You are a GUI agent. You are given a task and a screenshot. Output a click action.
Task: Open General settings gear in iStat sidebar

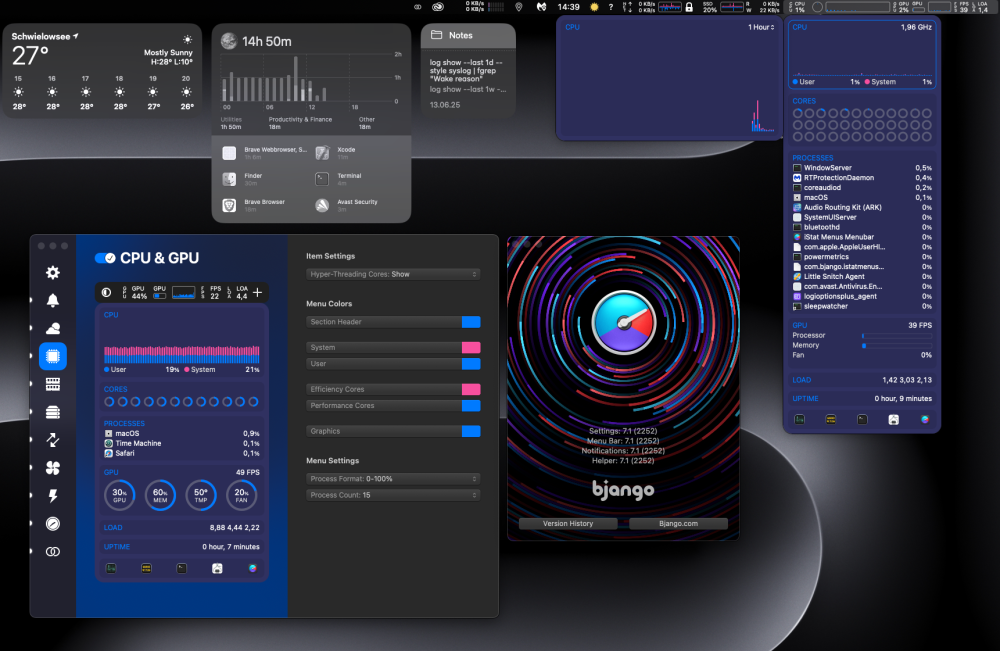[53, 273]
